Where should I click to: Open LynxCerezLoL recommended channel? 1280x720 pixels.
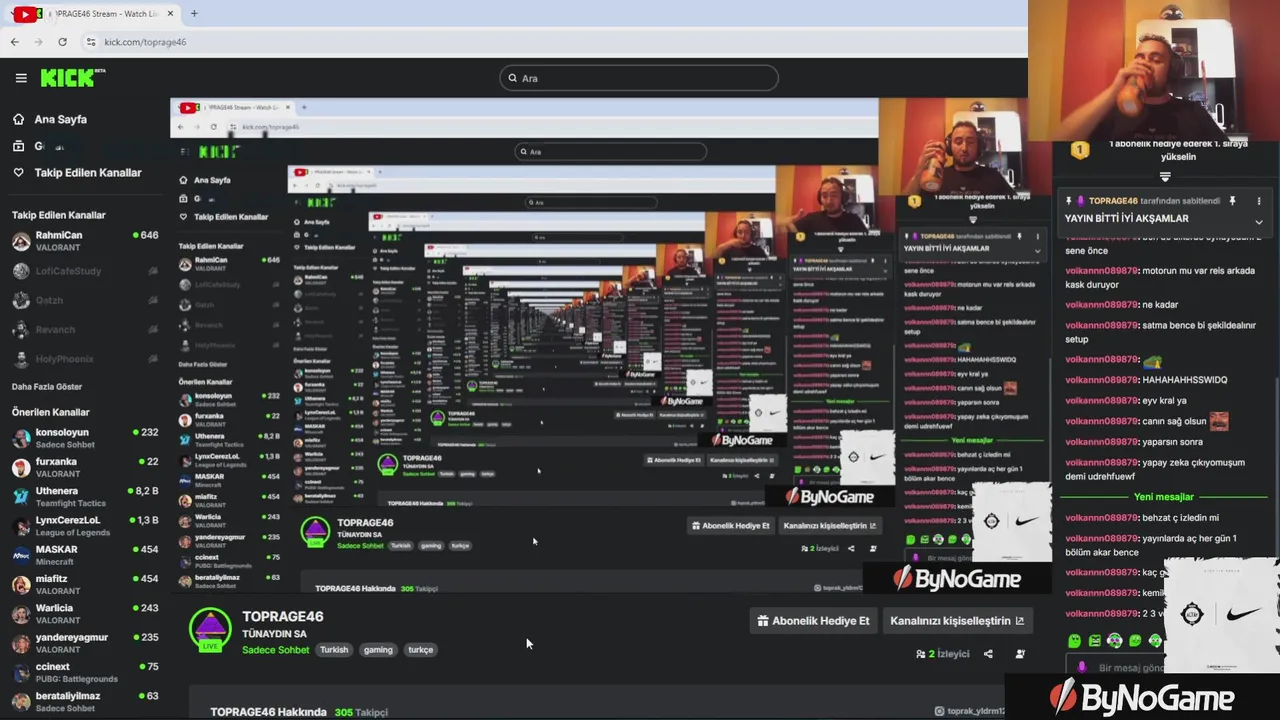click(x=85, y=526)
